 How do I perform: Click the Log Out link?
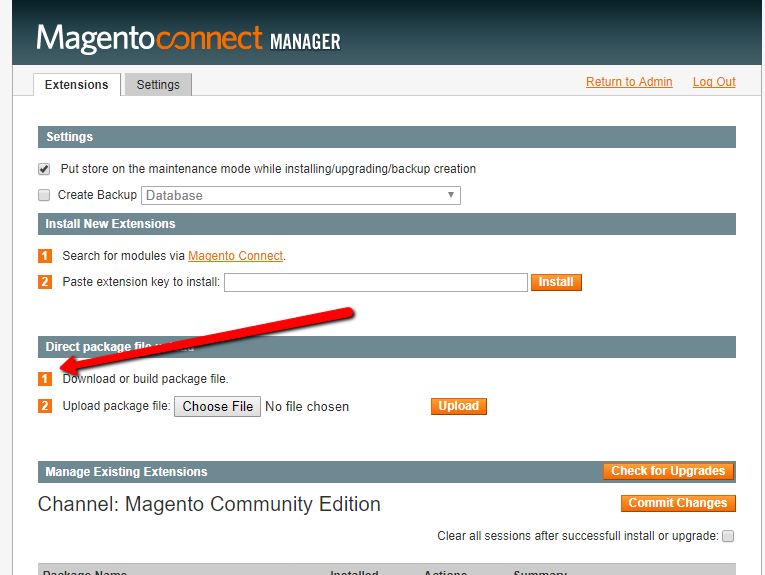click(714, 82)
